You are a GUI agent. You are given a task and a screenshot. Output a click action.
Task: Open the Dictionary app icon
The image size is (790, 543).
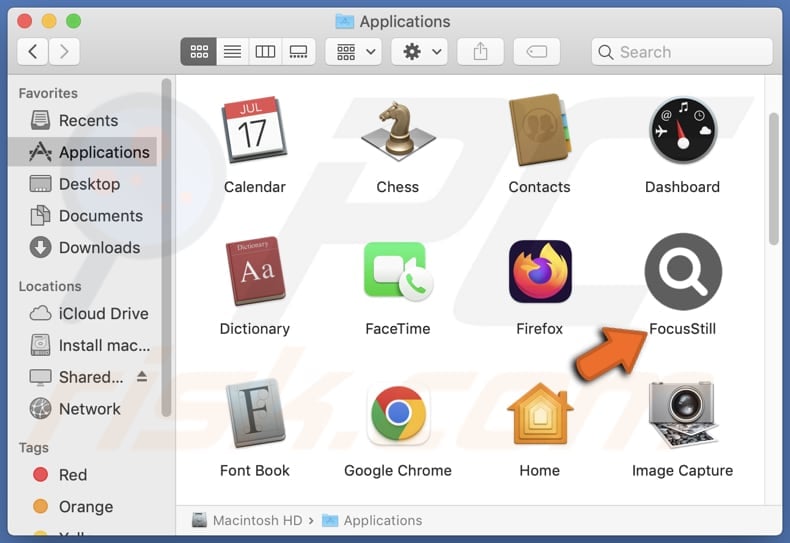point(255,272)
